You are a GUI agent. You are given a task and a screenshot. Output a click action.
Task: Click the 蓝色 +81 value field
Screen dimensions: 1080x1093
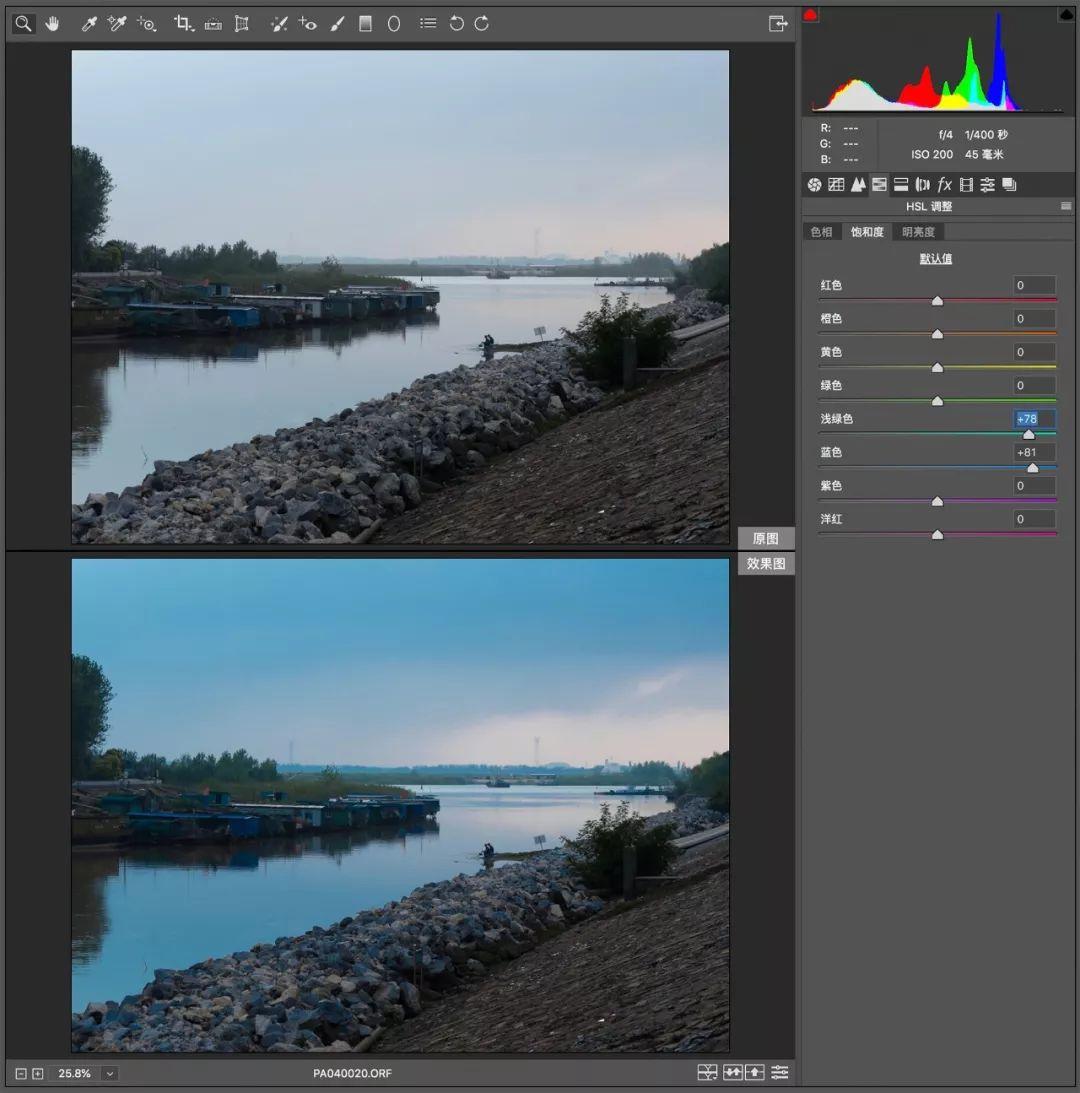[1034, 452]
